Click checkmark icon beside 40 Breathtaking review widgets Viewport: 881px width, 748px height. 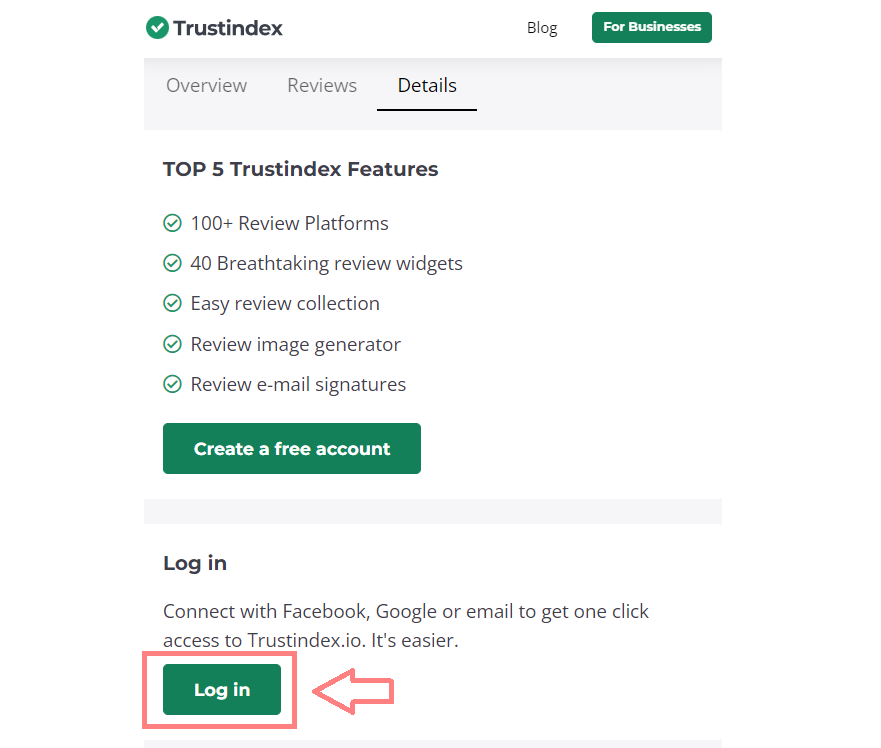(x=172, y=264)
